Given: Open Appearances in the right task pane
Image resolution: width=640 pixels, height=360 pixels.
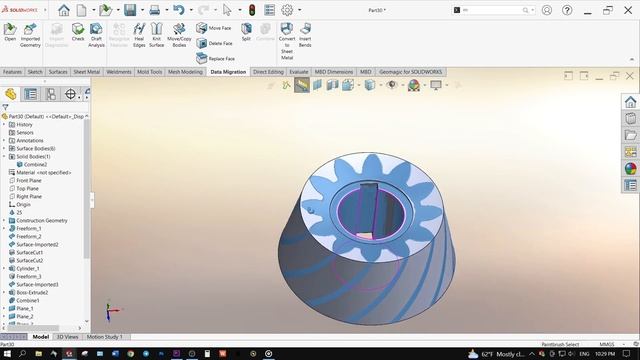Looking at the screenshot, I should [630, 169].
